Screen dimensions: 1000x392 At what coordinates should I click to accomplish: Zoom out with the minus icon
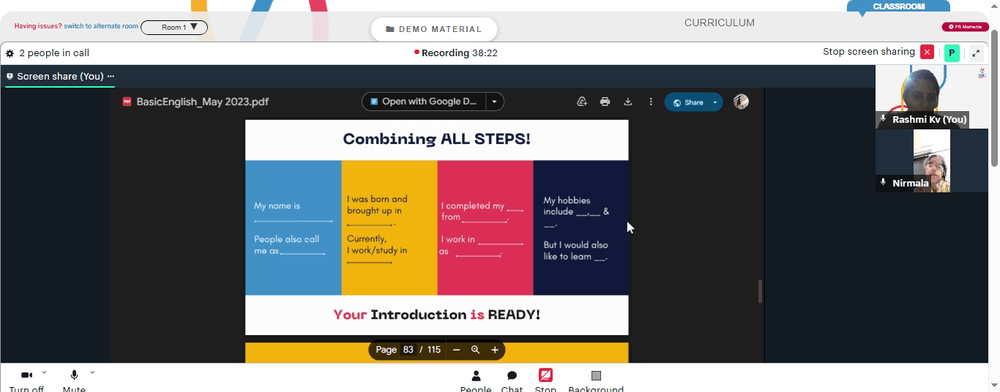[x=456, y=350]
